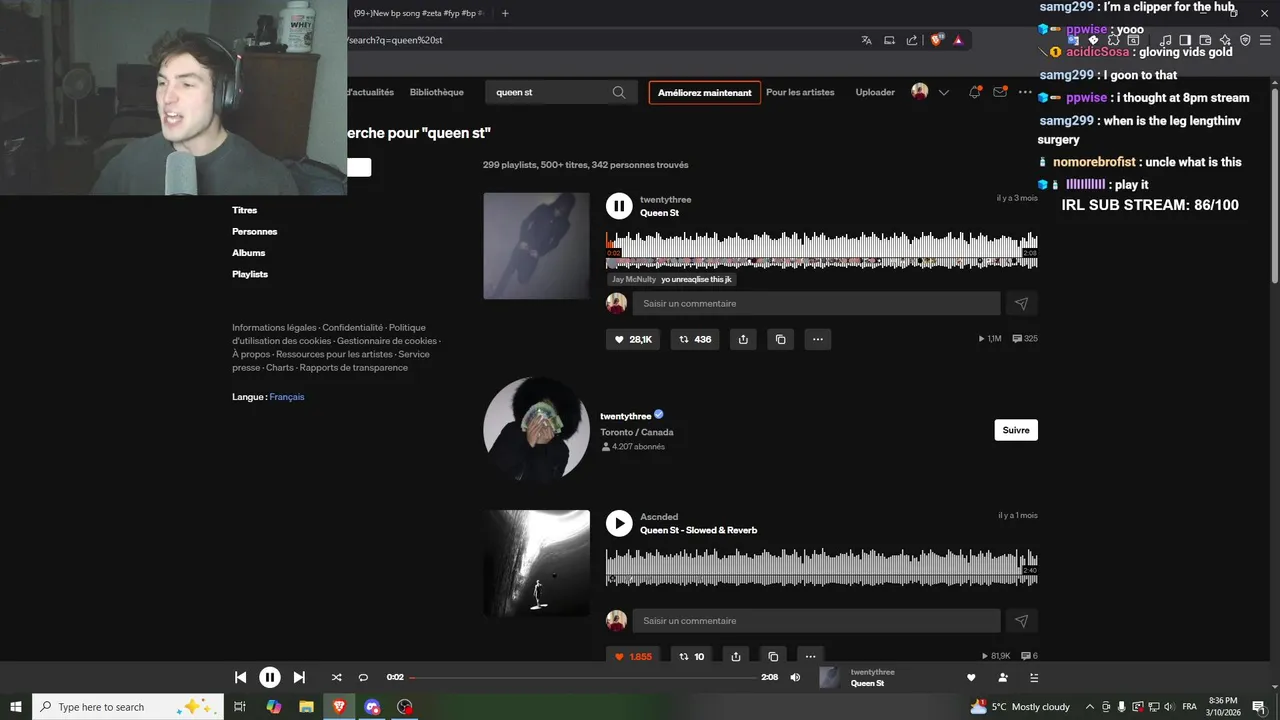This screenshot has height=720, width=1280.
Task: Unlike Slowed & Reverb track with 1.855 likes
Action: coord(633,656)
